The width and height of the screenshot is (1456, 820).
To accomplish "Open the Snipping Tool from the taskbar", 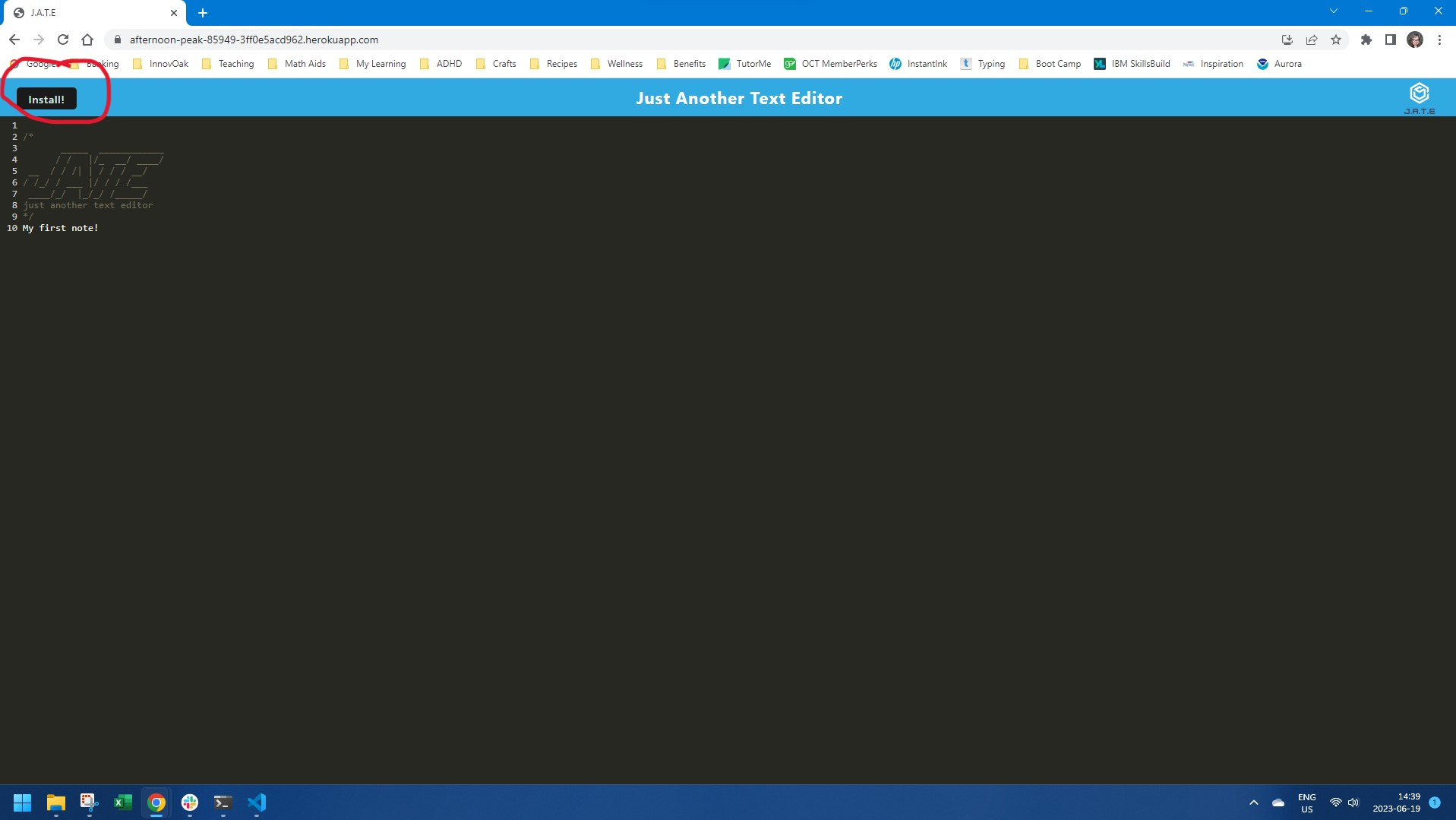I will [89, 803].
